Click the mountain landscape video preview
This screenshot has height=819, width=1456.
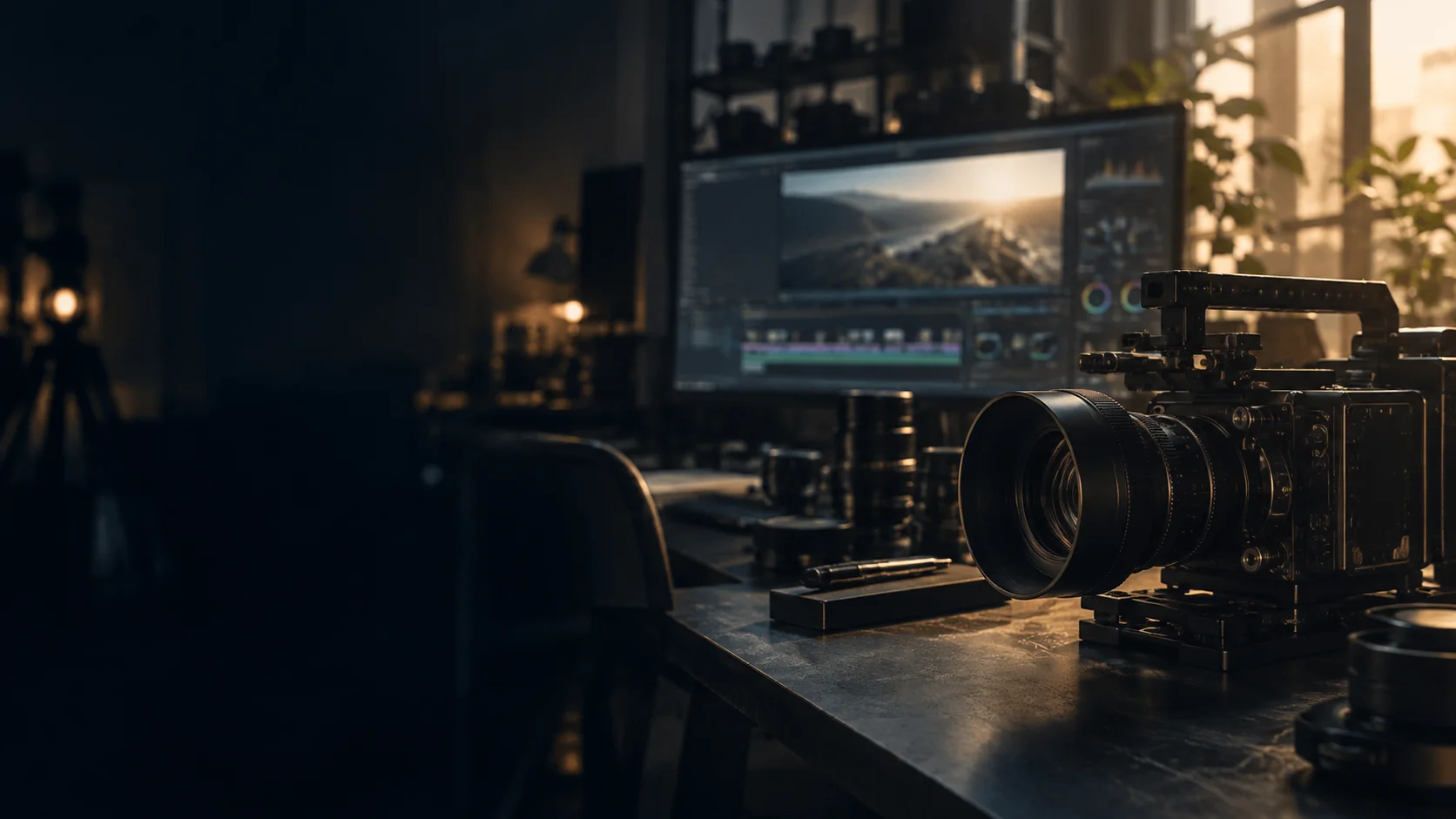coord(921,219)
